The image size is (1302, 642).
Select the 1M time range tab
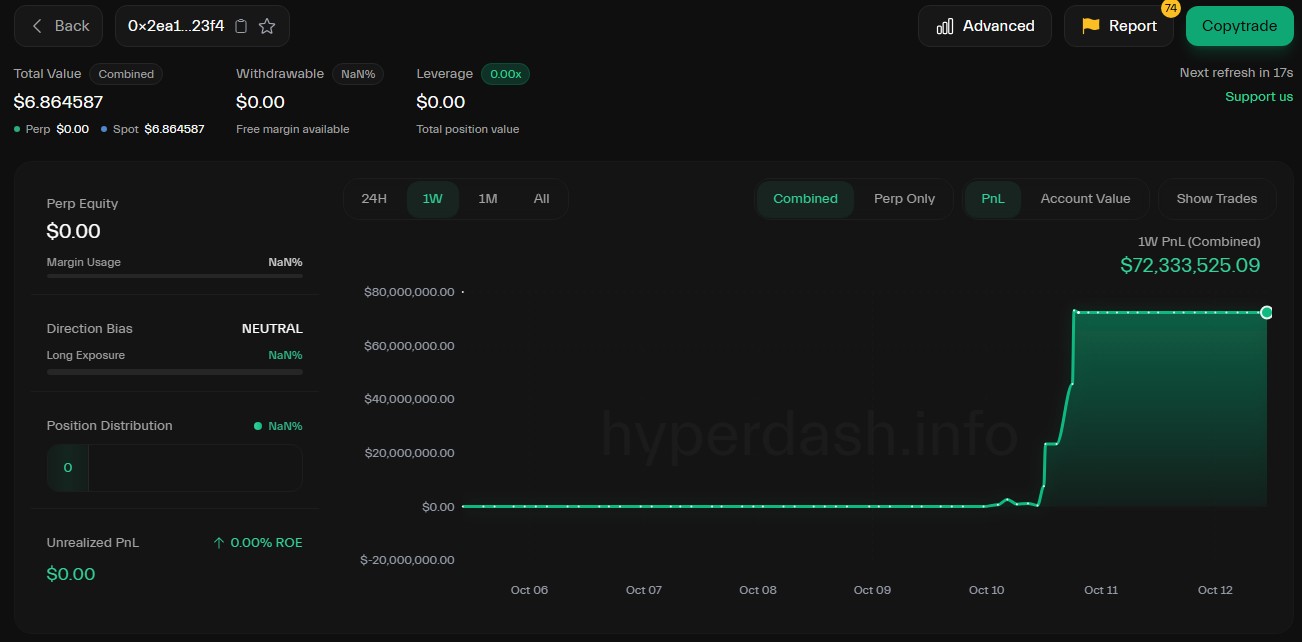click(x=487, y=199)
